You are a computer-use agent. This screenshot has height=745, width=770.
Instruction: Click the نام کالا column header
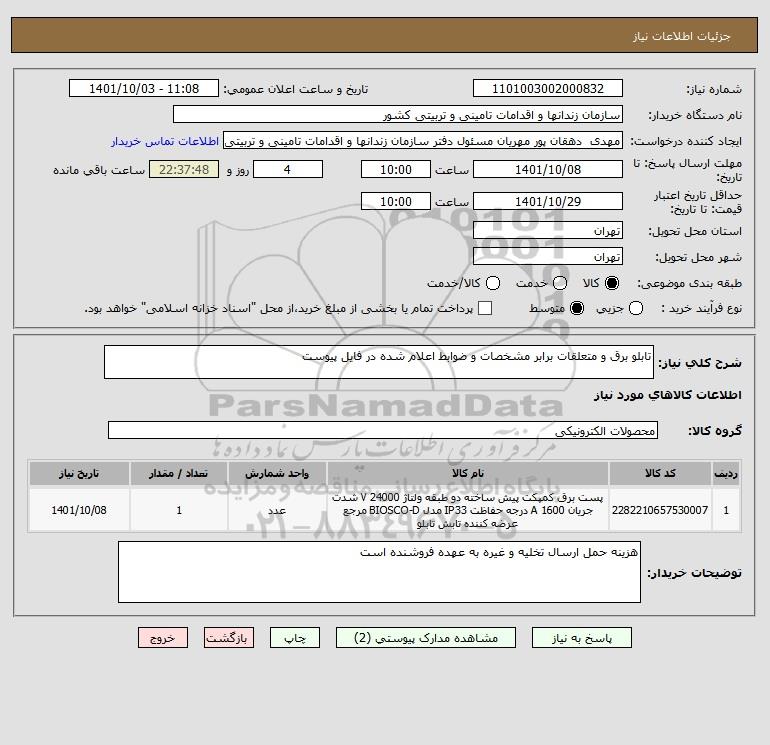[x=468, y=473]
